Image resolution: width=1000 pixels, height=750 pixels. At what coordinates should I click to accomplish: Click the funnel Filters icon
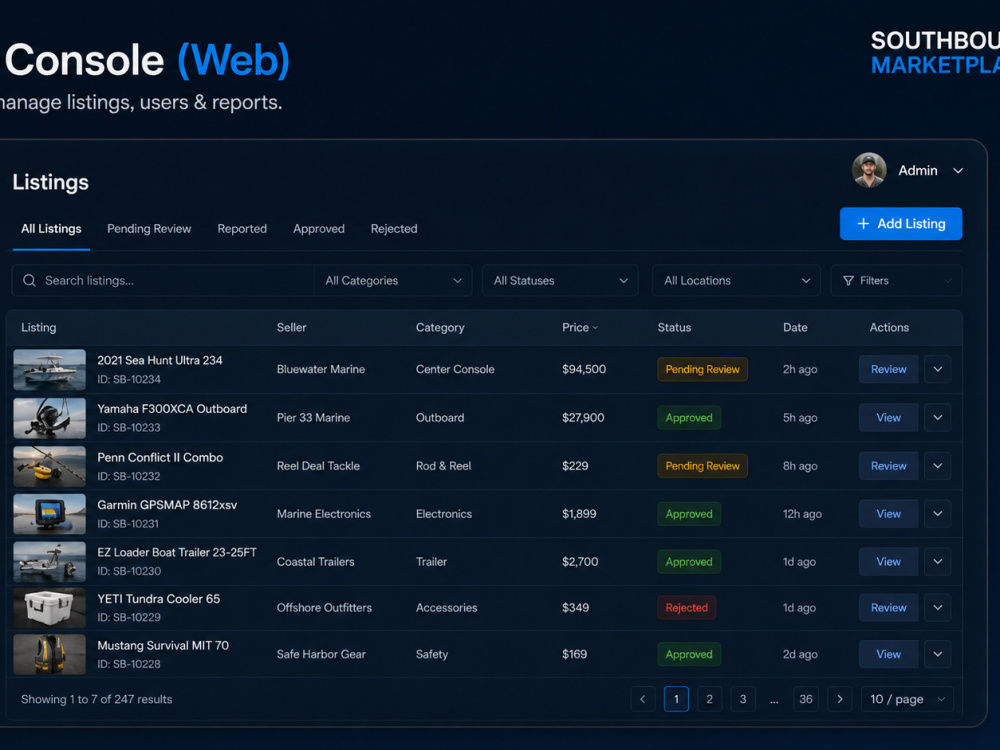[x=848, y=281]
